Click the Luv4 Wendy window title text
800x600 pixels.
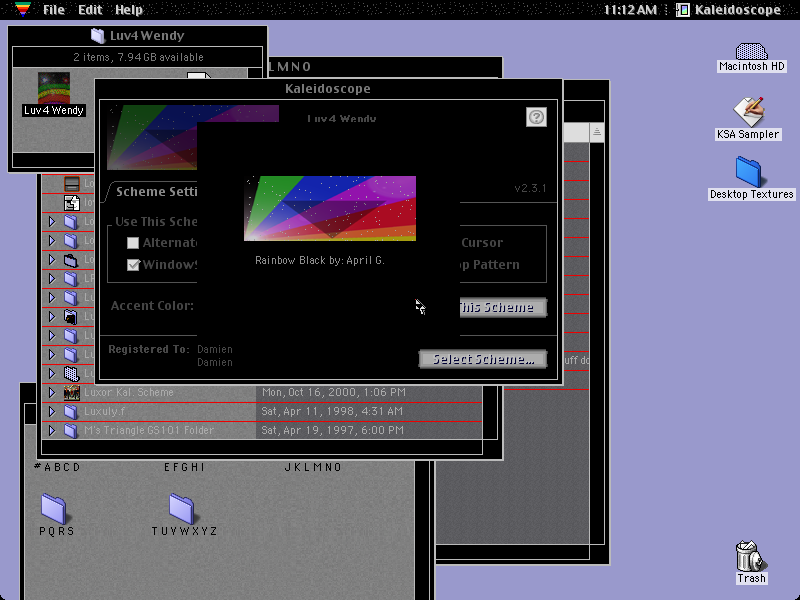point(147,36)
